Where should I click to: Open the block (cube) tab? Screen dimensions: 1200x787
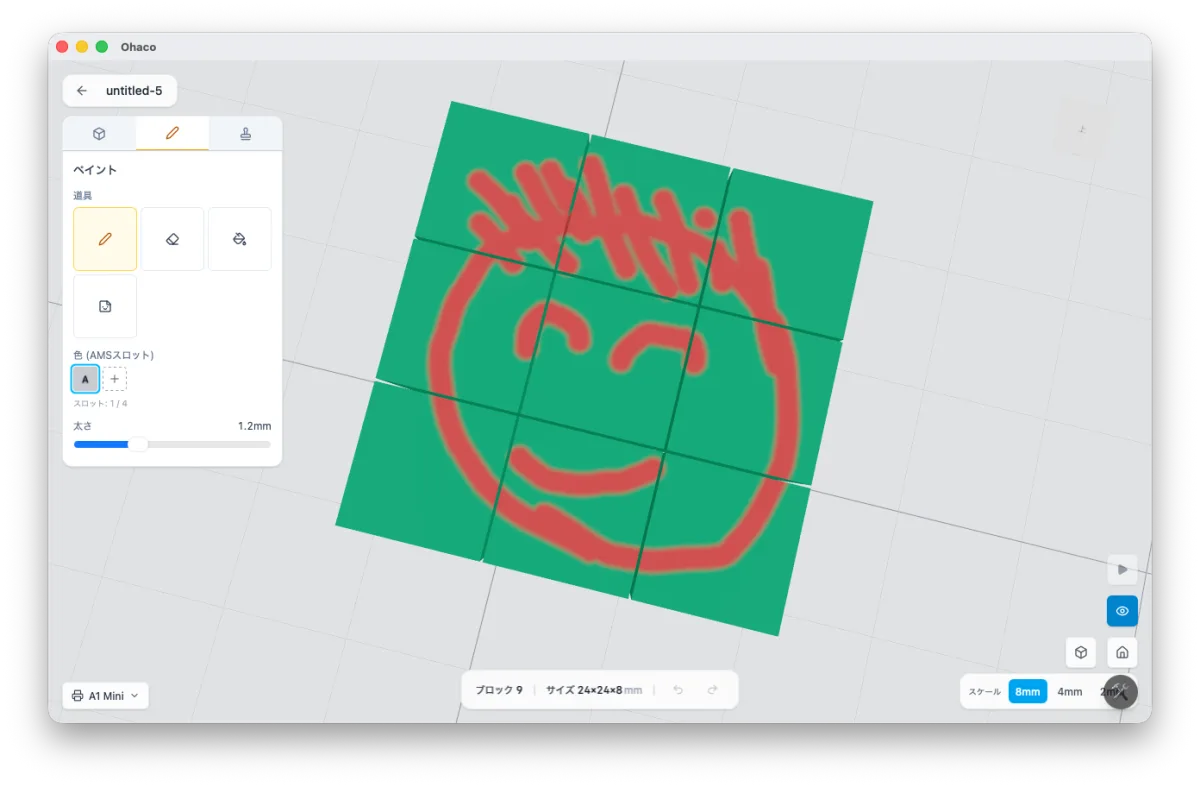pos(99,133)
